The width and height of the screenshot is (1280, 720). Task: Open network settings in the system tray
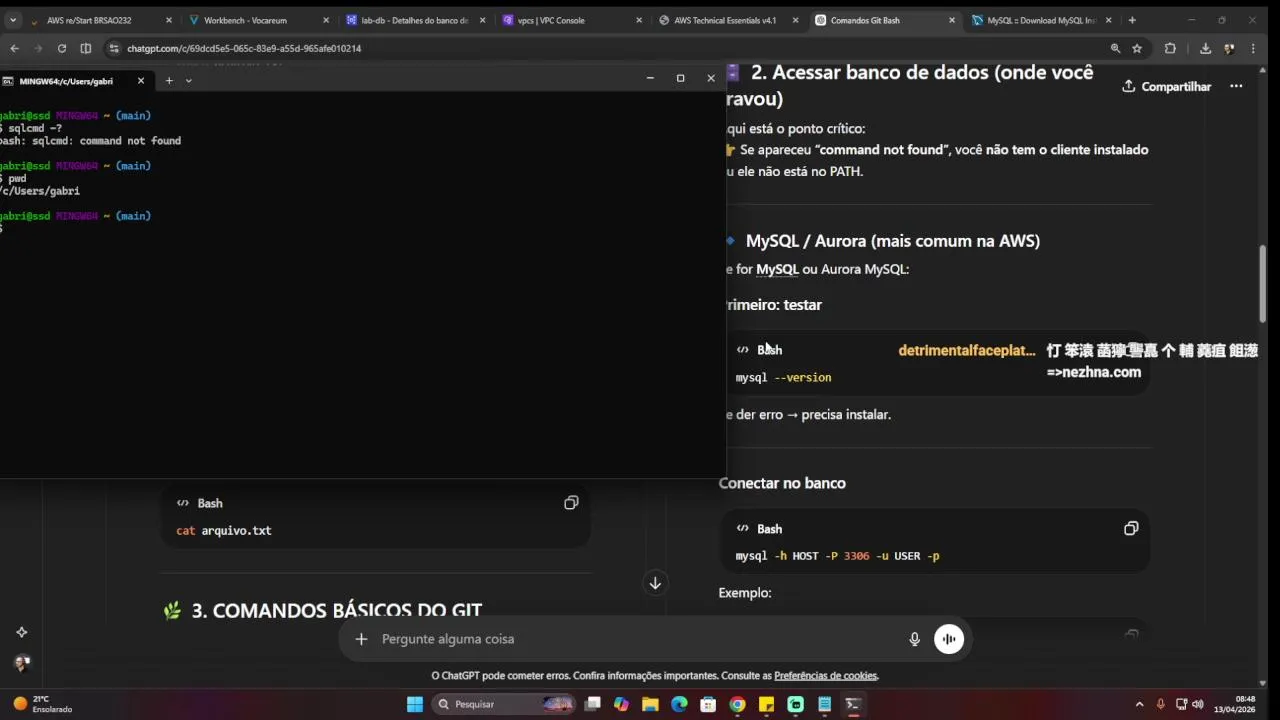(x=1181, y=704)
